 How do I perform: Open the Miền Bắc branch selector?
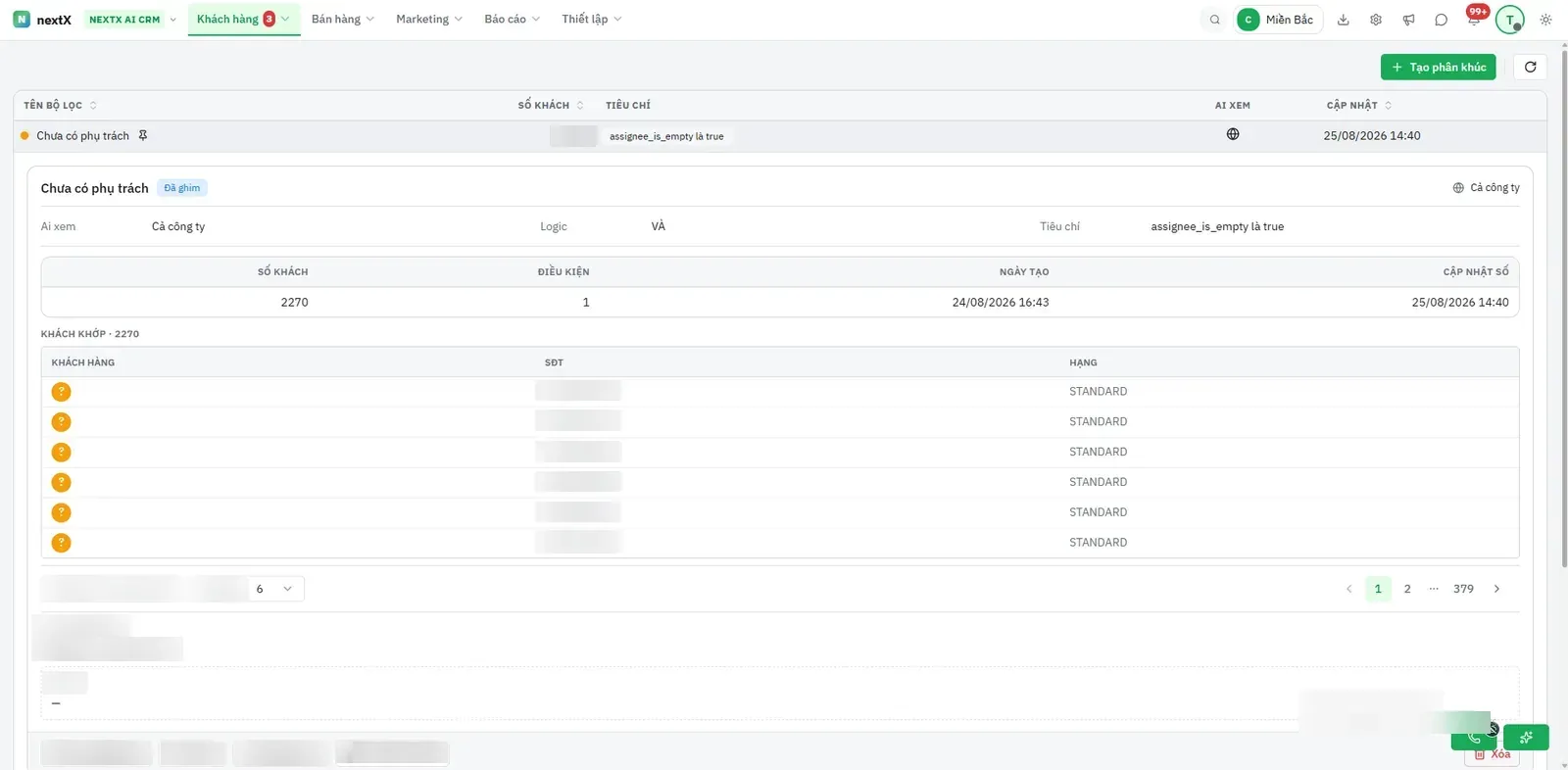[x=1278, y=20]
